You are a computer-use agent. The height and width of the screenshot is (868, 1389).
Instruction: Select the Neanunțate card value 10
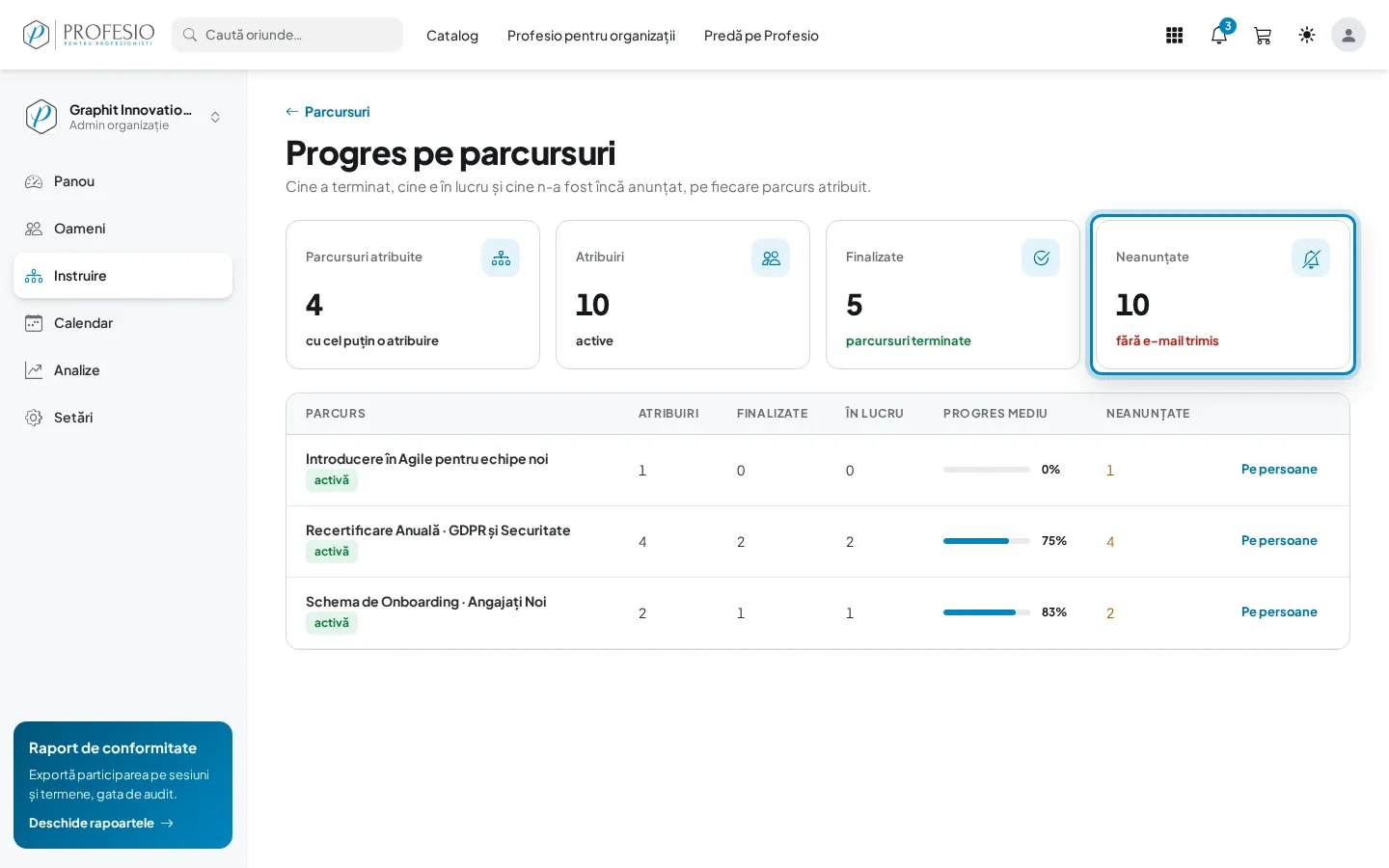(x=1132, y=305)
